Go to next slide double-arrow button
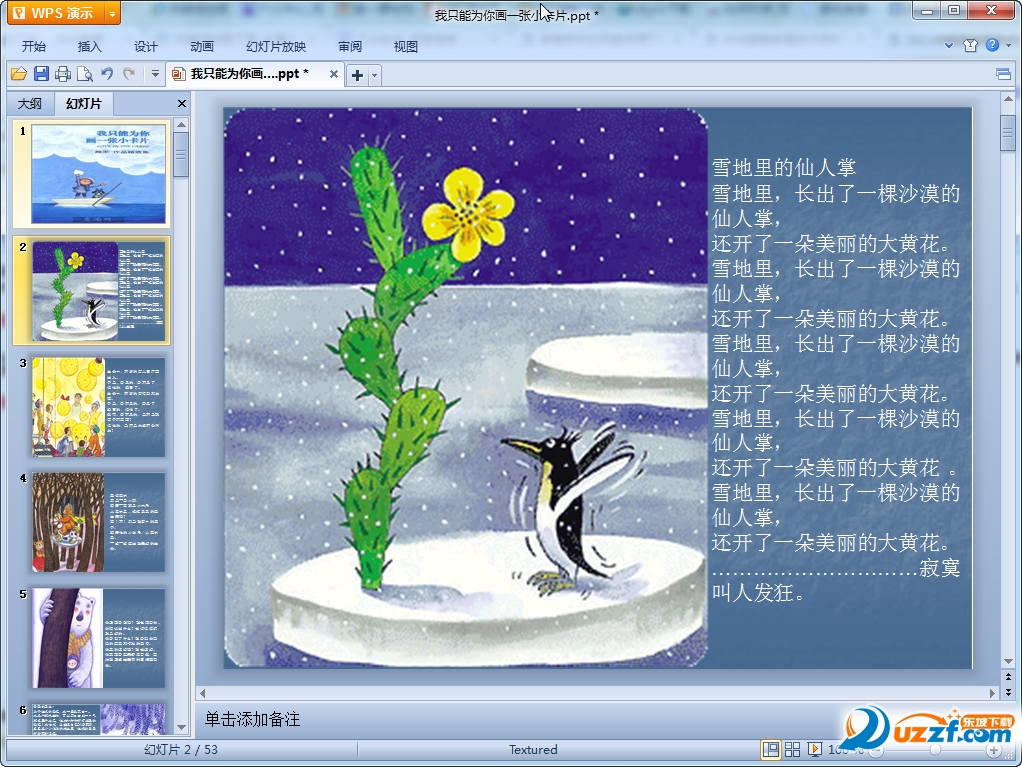The width and height of the screenshot is (1022, 767). [x=1008, y=692]
